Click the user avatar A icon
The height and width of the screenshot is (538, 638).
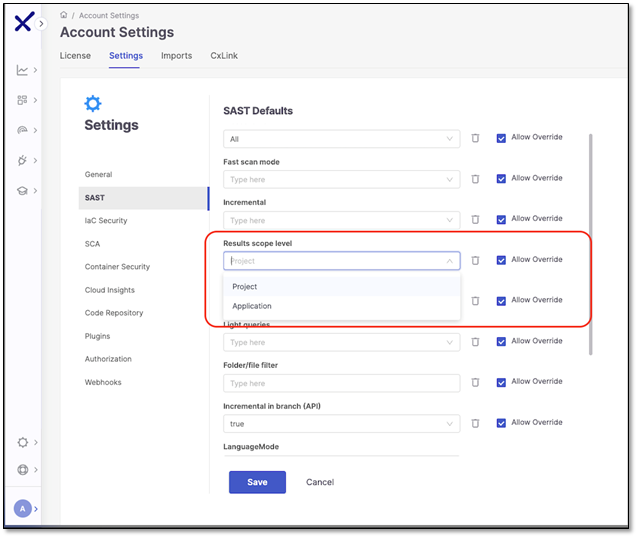click(22, 509)
